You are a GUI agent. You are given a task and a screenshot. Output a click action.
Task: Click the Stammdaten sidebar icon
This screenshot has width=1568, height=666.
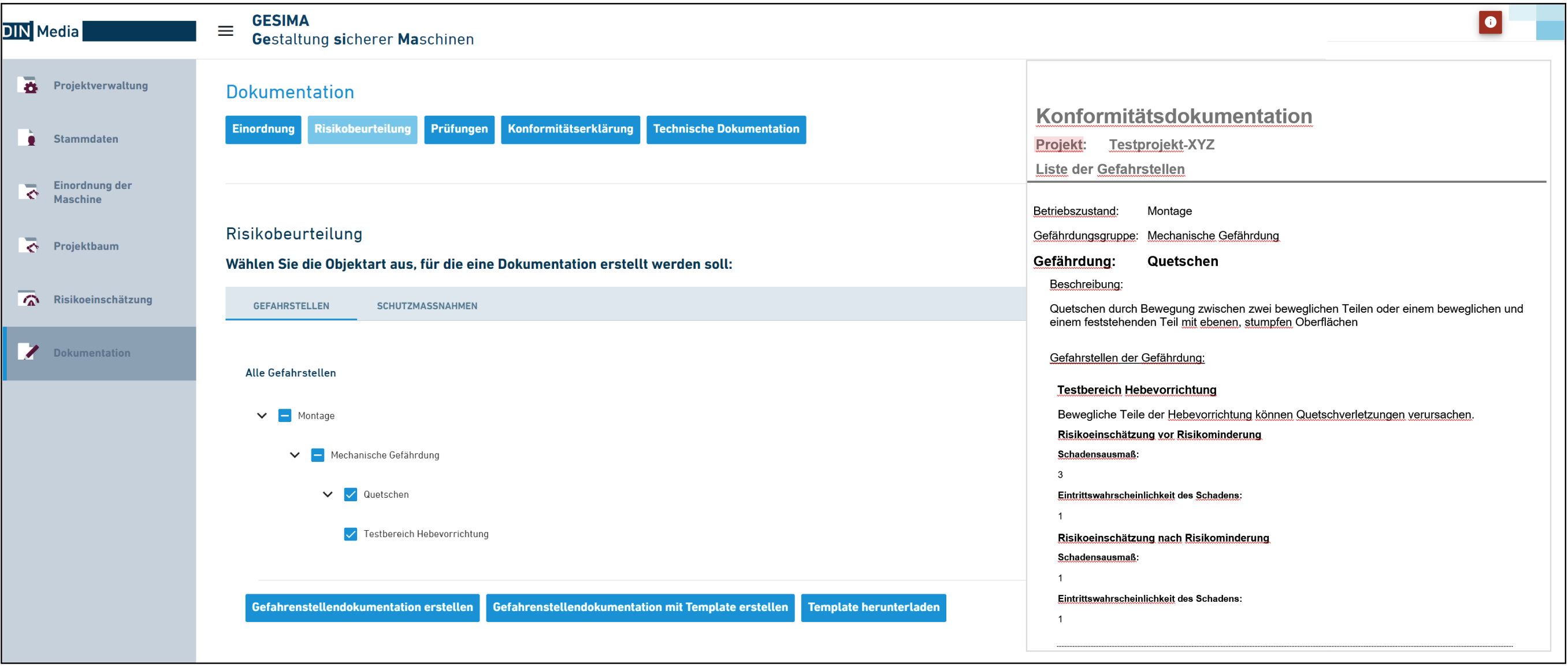pyautogui.click(x=28, y=138)
